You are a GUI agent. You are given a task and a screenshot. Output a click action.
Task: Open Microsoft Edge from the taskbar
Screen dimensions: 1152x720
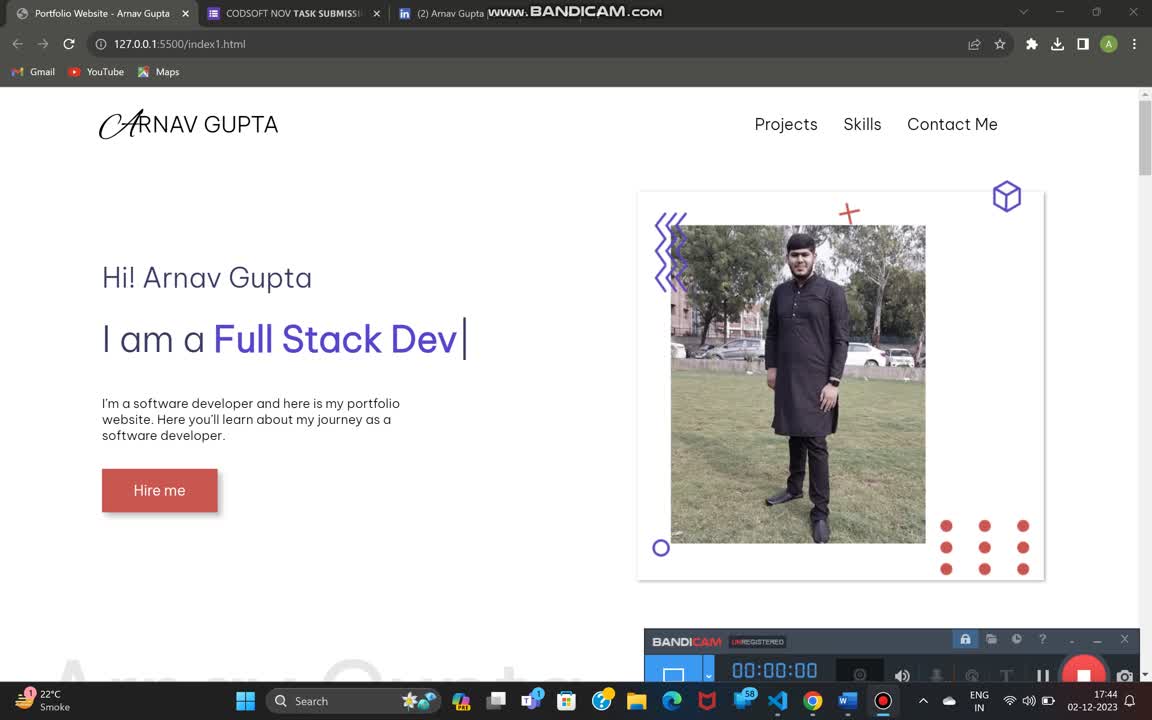[672, 701]
